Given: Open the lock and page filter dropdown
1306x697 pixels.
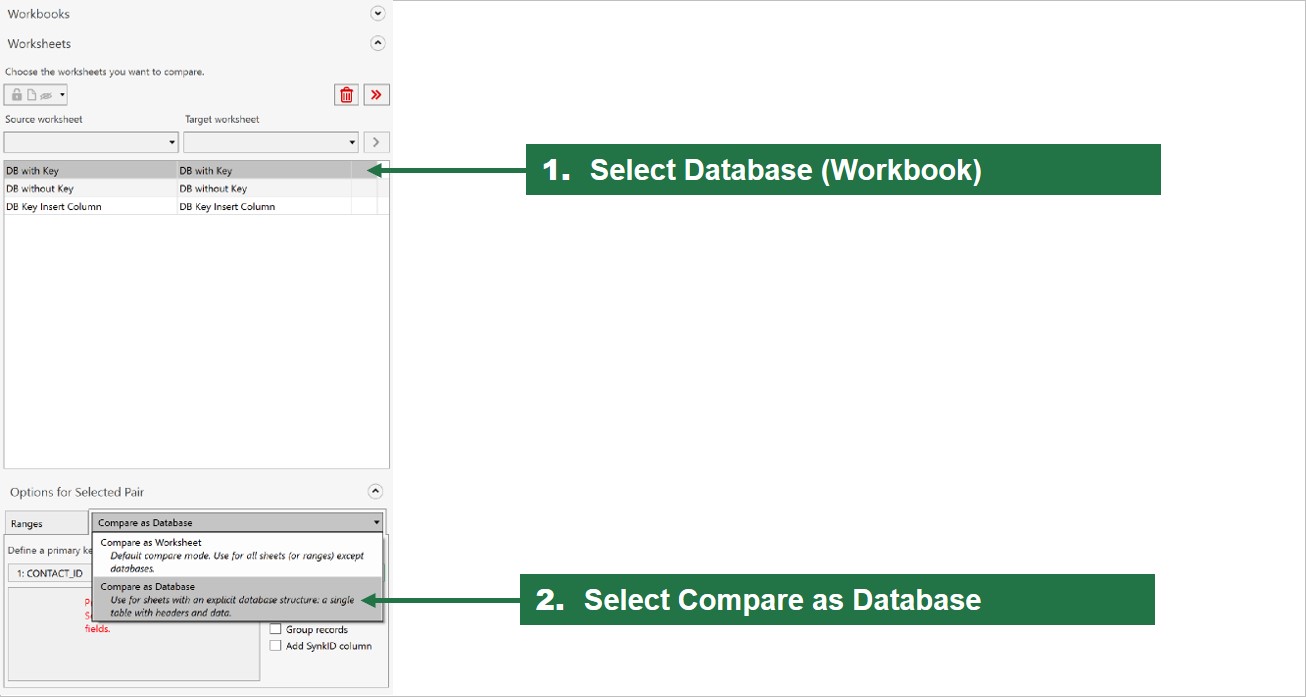Looking at the screenshot, I should tap(36, 95).
